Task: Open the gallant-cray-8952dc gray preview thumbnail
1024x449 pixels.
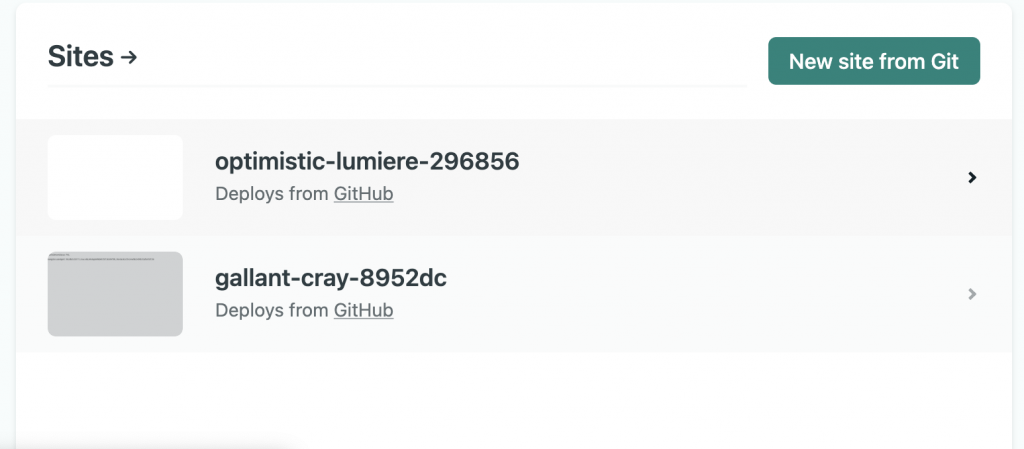Action: pos(115,300)
